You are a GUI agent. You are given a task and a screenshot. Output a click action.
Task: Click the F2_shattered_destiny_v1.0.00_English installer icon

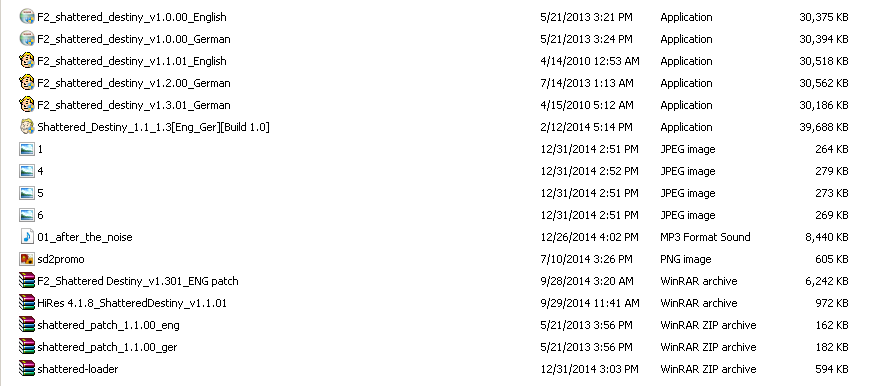[x=27, y=17]
